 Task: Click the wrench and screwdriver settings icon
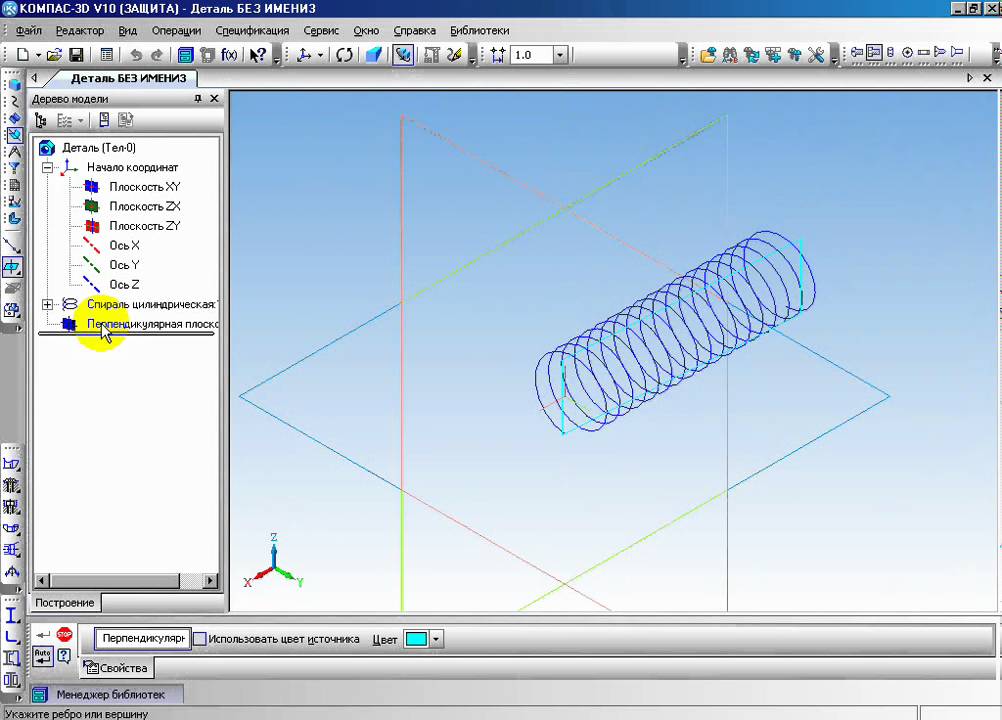(x=816, y=55)
